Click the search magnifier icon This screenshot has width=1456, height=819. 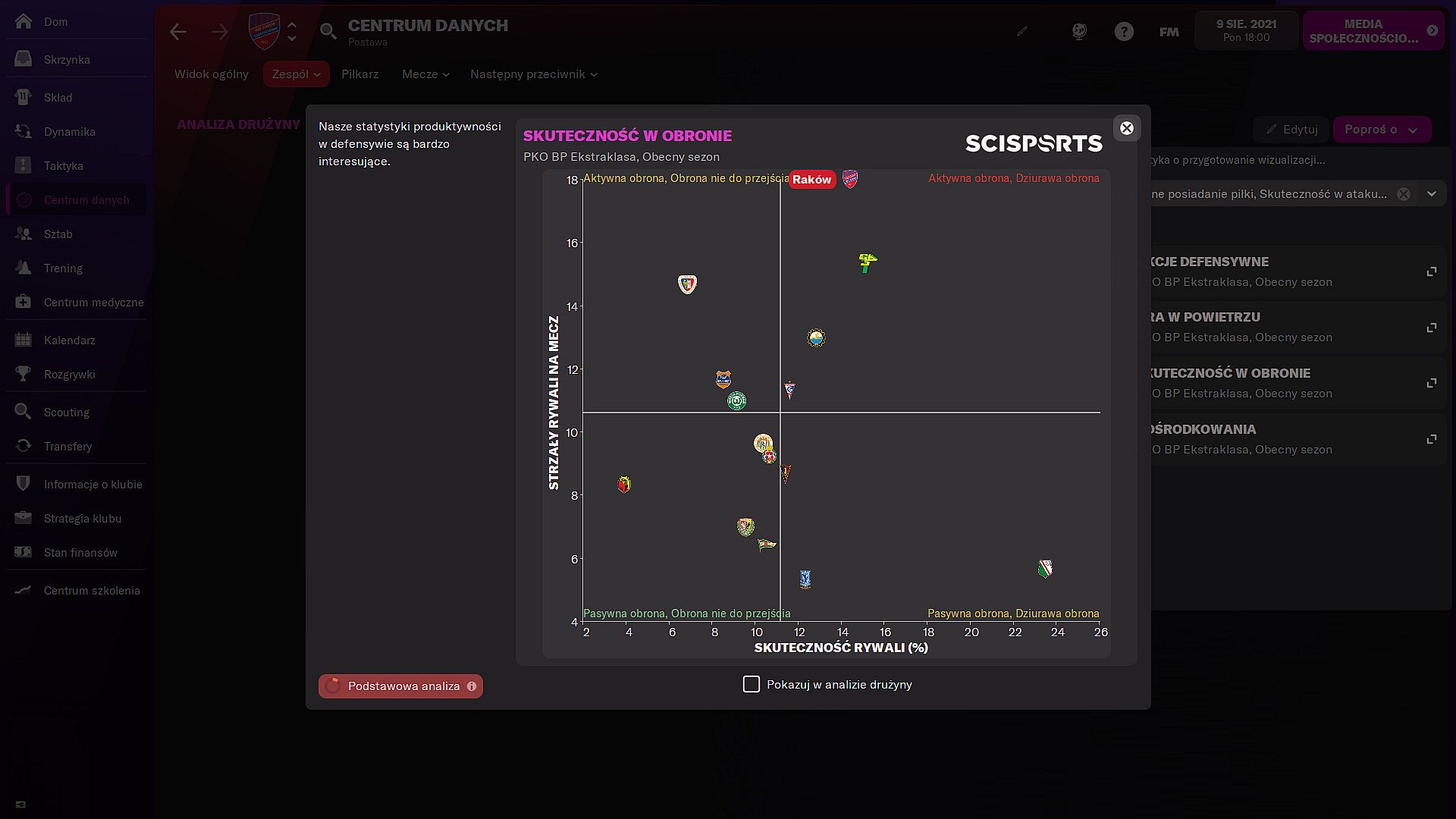(x=328, y=31)
